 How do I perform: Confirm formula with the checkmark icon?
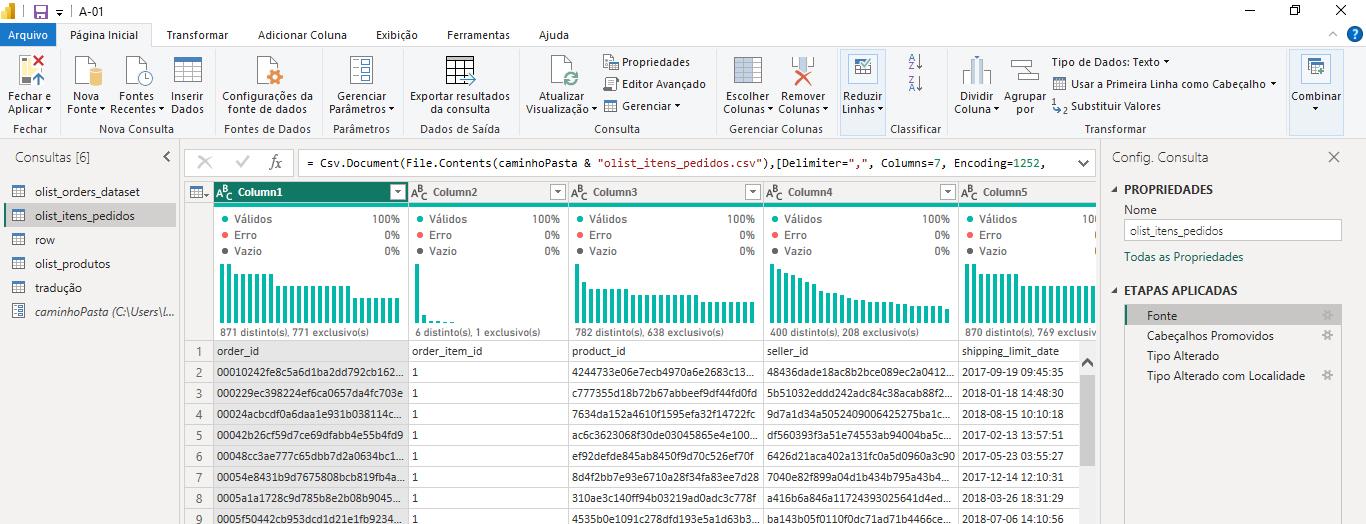242,162
